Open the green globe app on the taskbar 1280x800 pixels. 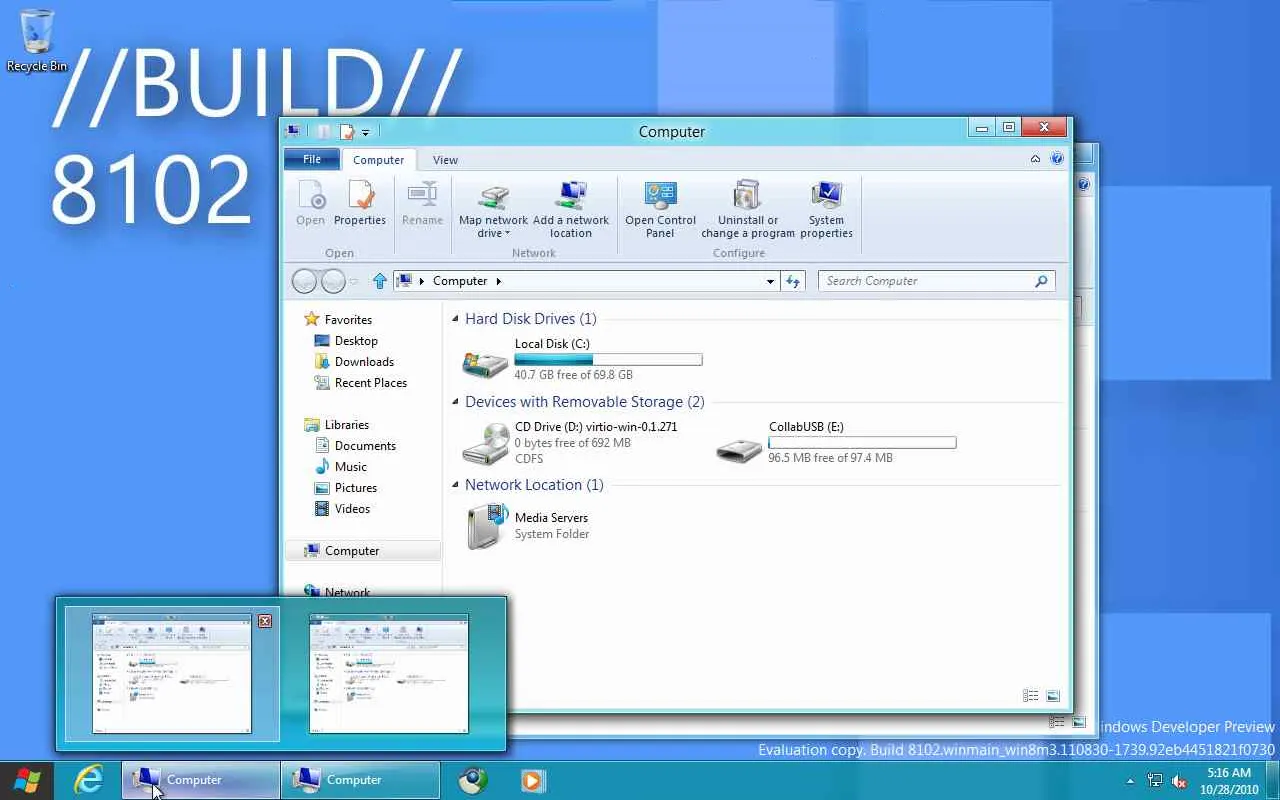click(x=474, y=780)
